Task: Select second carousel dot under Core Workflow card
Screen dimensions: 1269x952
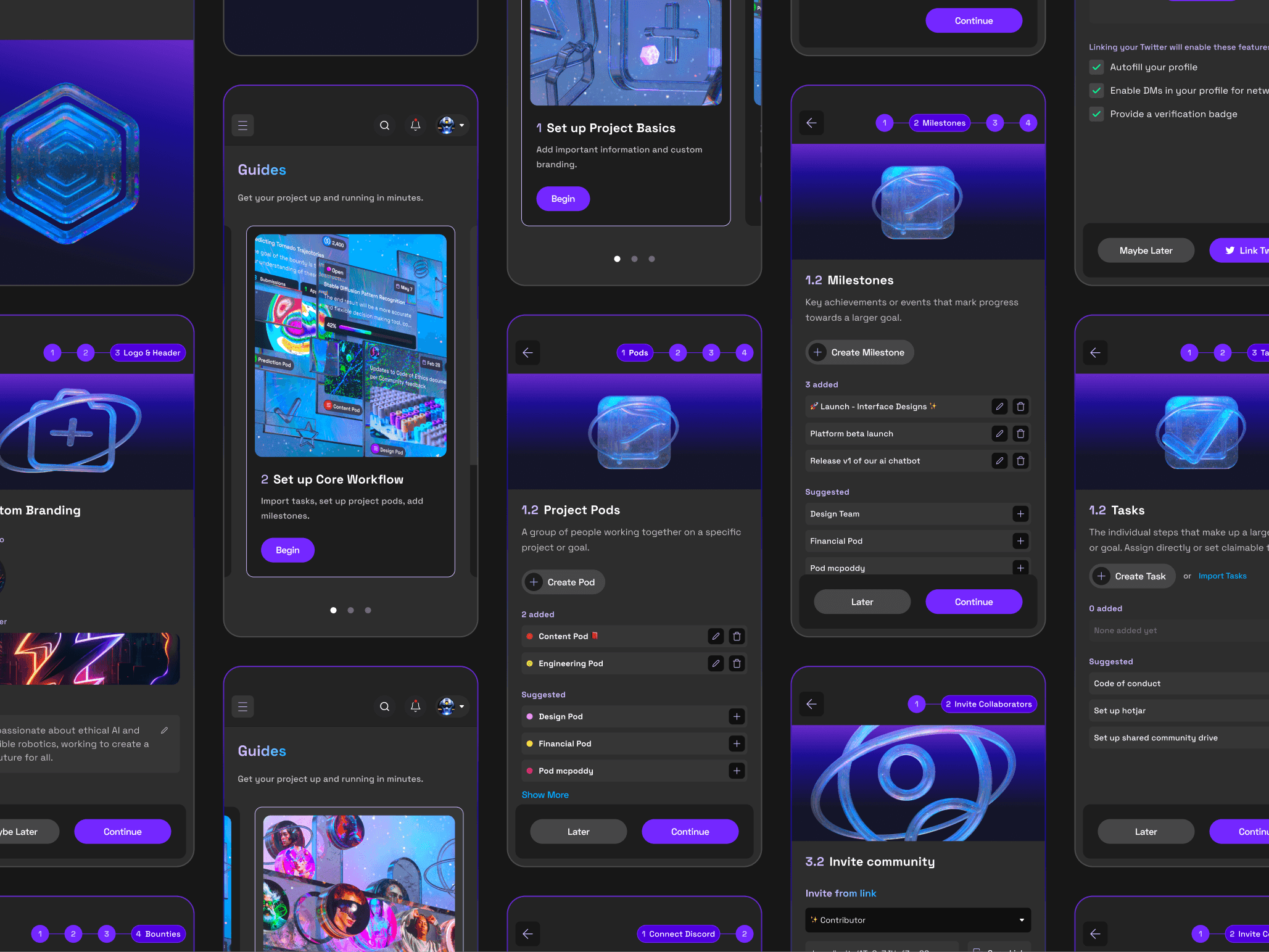Action: (x=350, y=610)
